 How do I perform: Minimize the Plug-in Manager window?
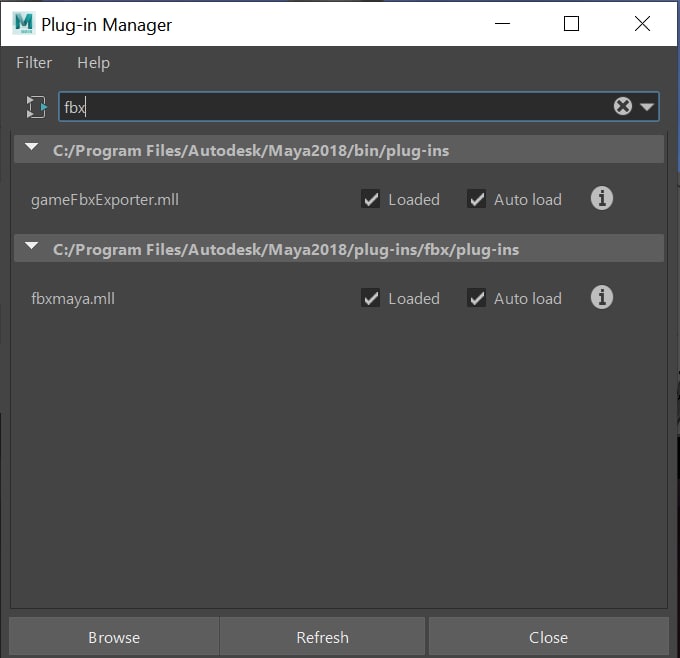click(502, 23)
